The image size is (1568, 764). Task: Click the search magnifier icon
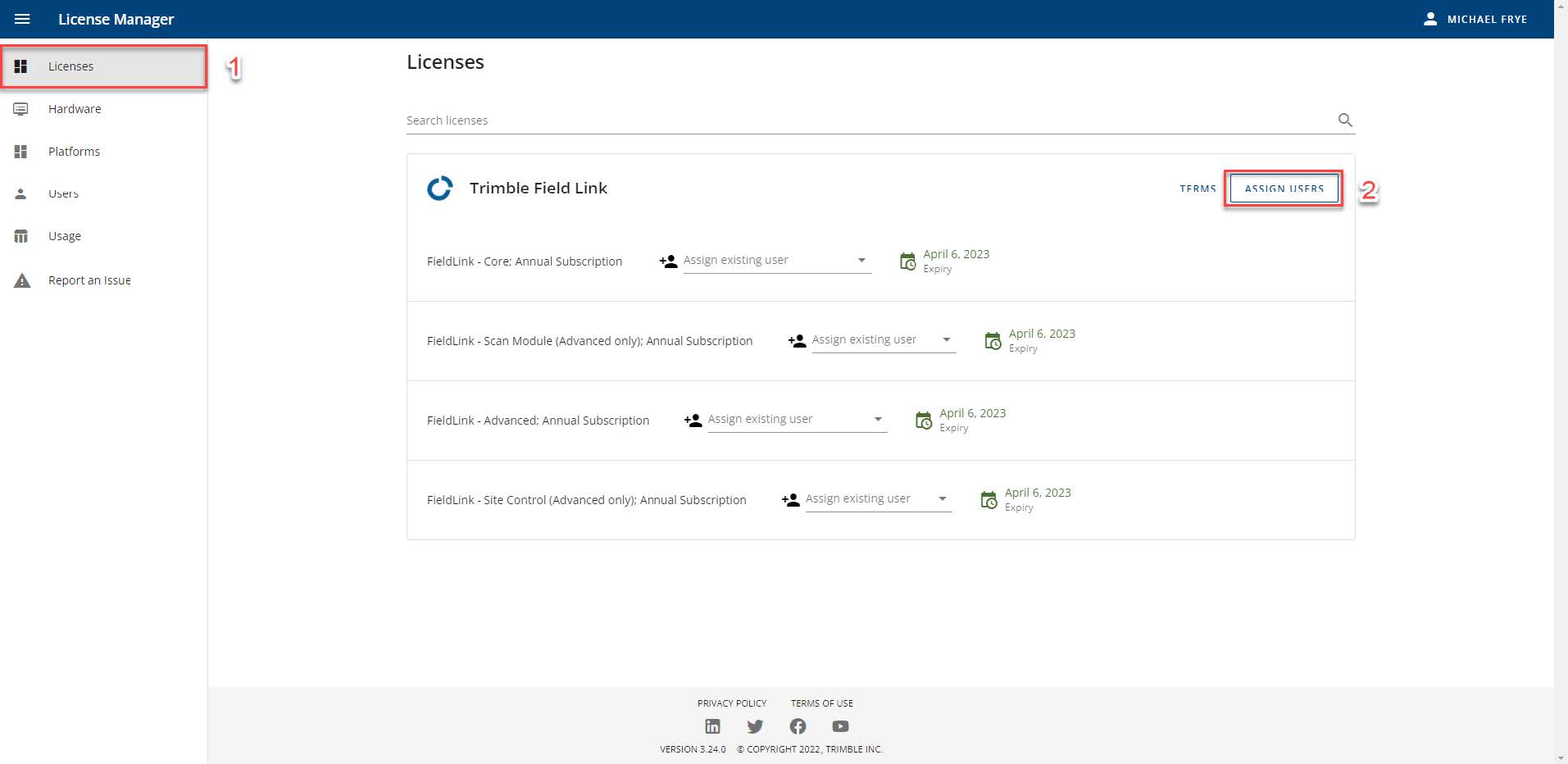click(1345, 120)
